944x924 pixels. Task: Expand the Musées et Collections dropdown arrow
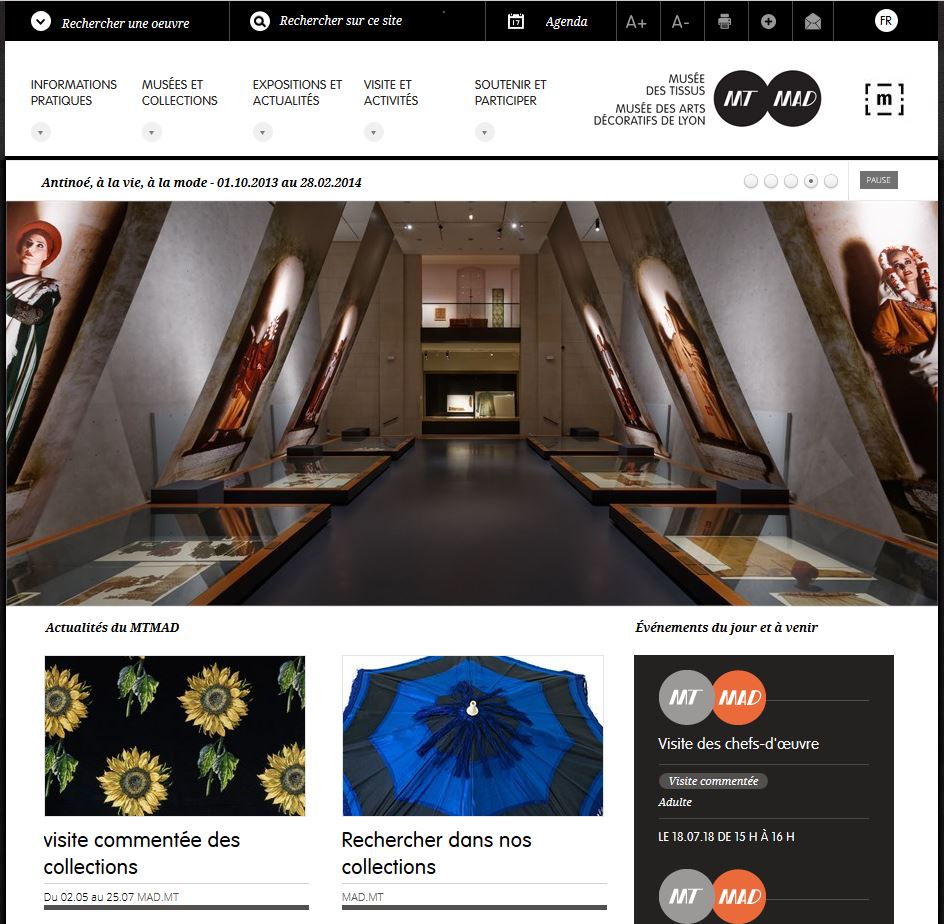152,132
